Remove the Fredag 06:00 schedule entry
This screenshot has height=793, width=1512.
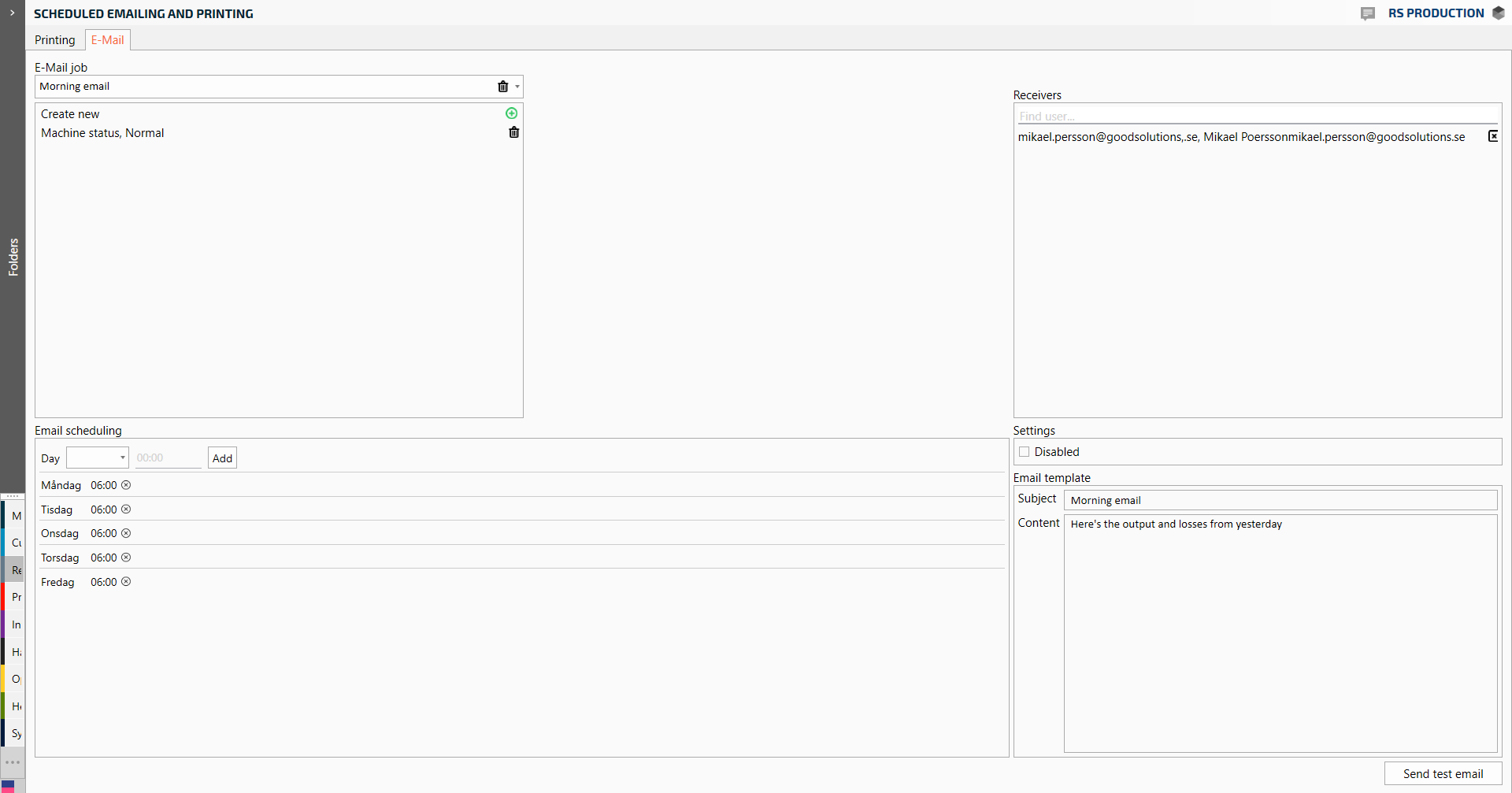pyautogui.click(x=126, y=582)
